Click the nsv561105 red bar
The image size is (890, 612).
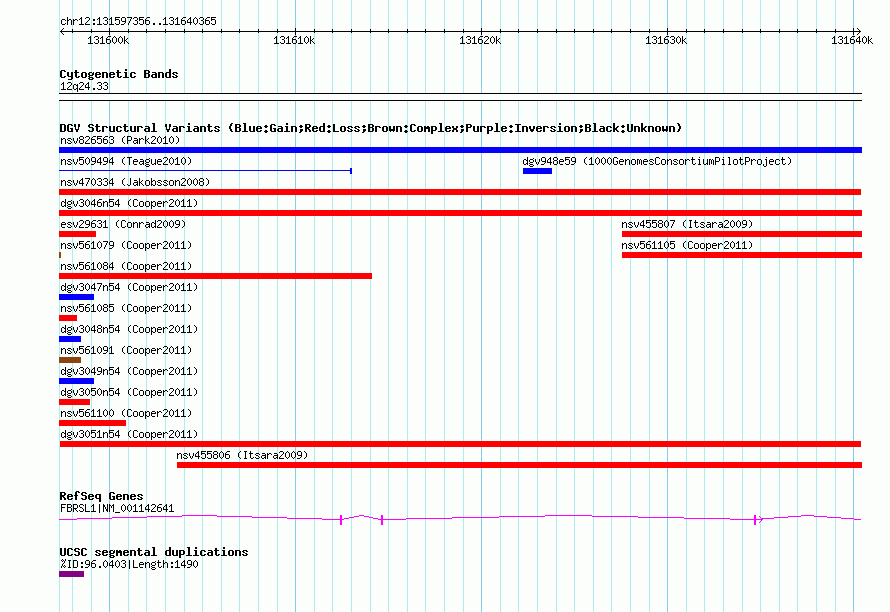pos(742,255)
